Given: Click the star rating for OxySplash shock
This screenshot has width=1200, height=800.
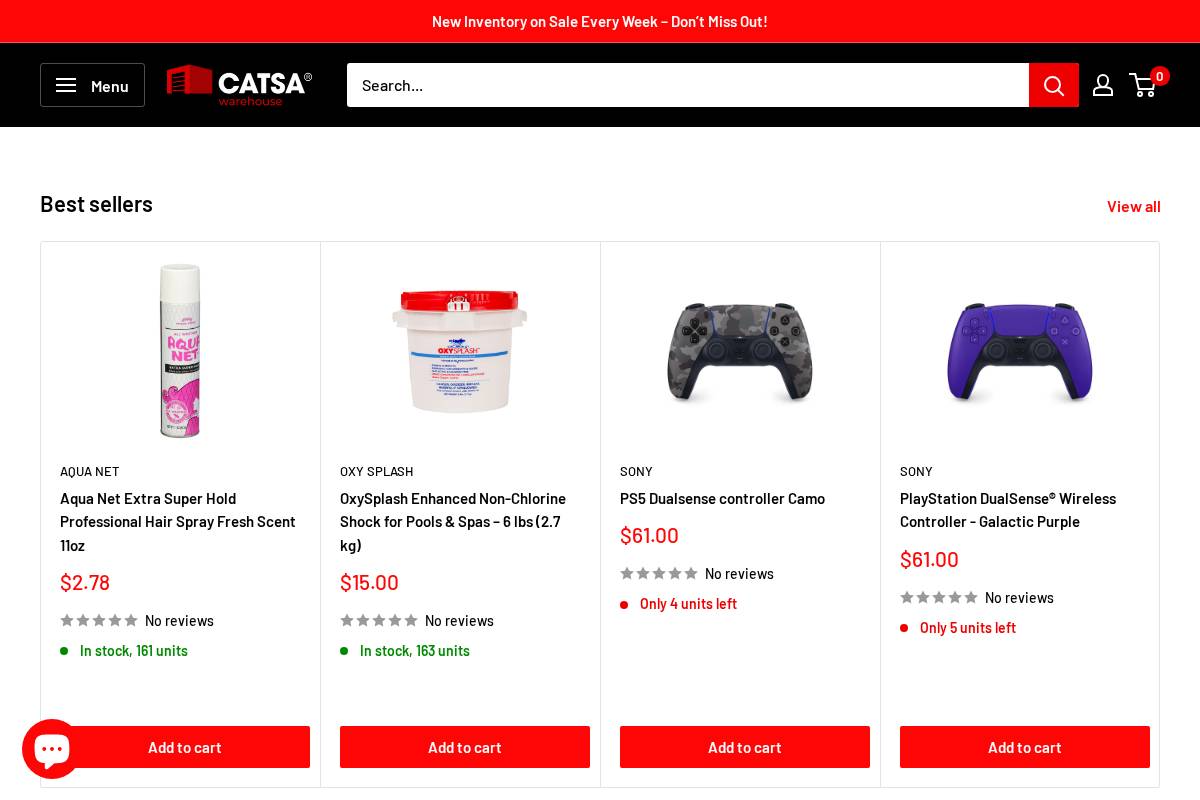Looking at the screenshot, I should (x=379, y=620).
